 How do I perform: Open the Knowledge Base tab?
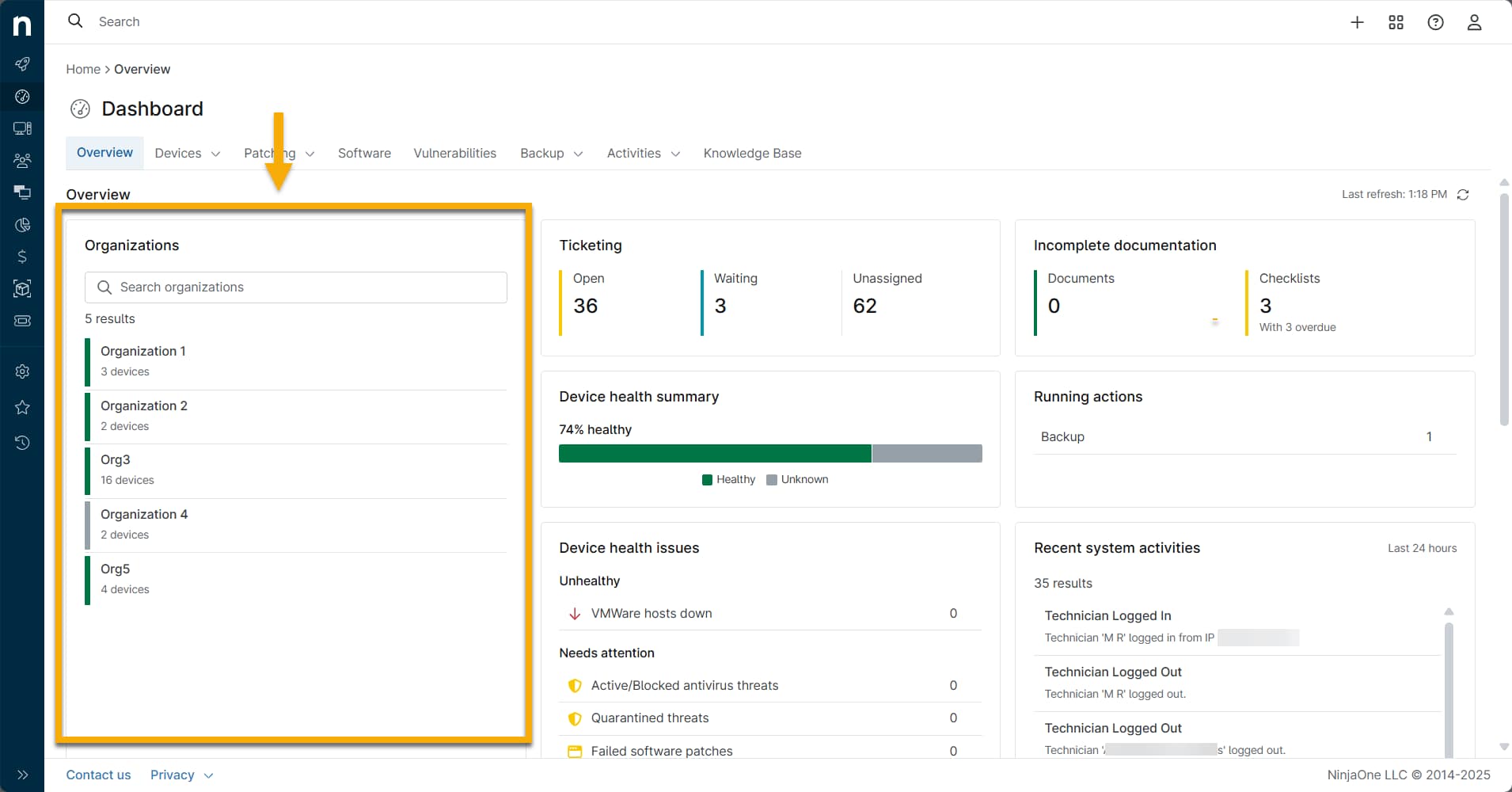click(752, 153)
